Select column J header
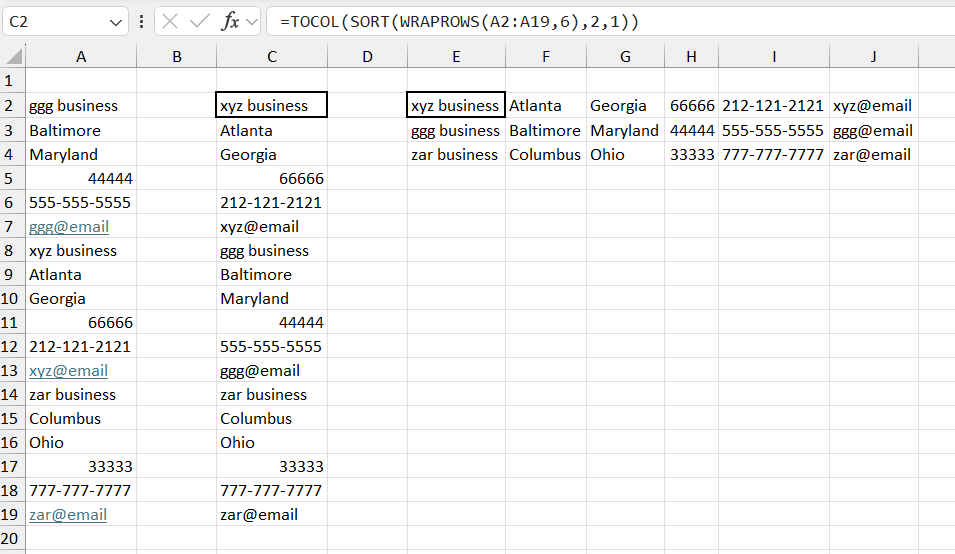The image size is (955, 554). point(873,57)
